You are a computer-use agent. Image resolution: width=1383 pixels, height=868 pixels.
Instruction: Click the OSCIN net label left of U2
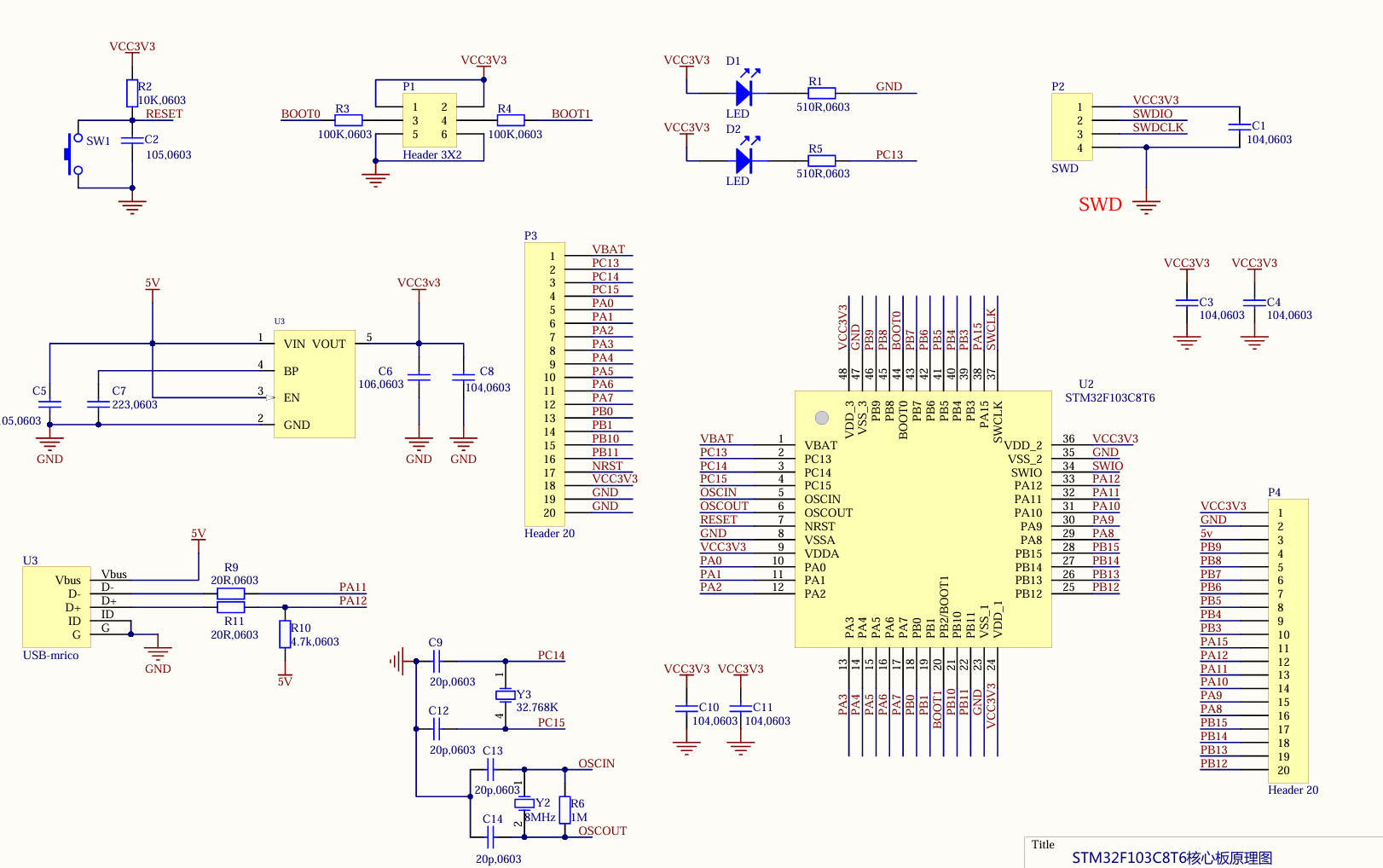[719, 493]
